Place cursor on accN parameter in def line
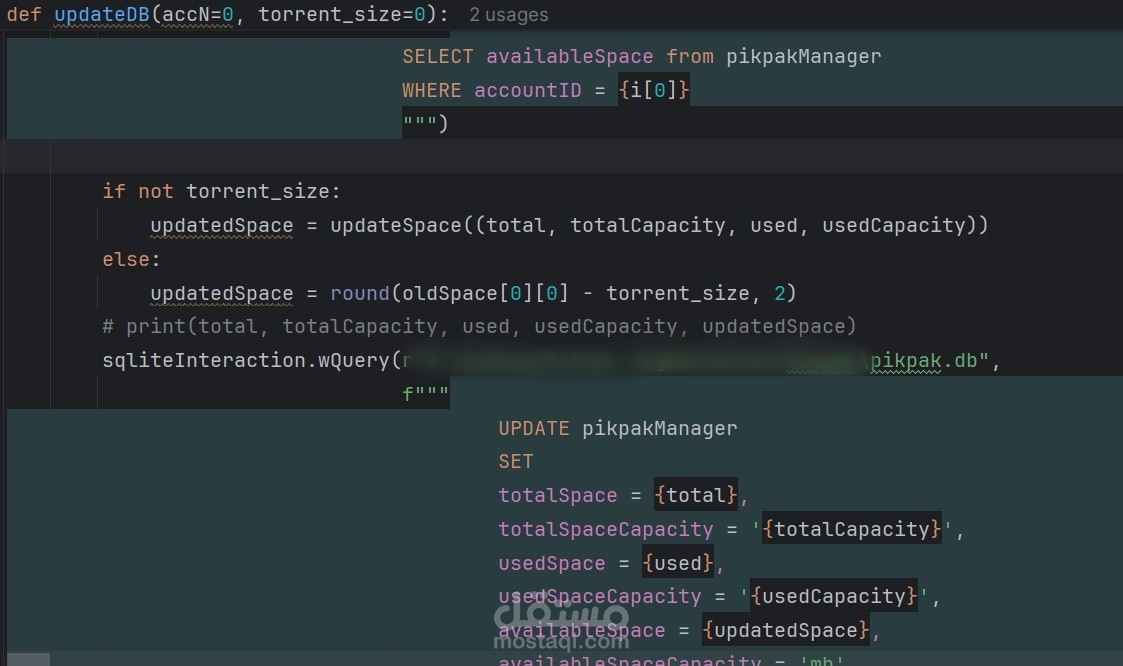 pyautogui.click(x=185, y=14)
